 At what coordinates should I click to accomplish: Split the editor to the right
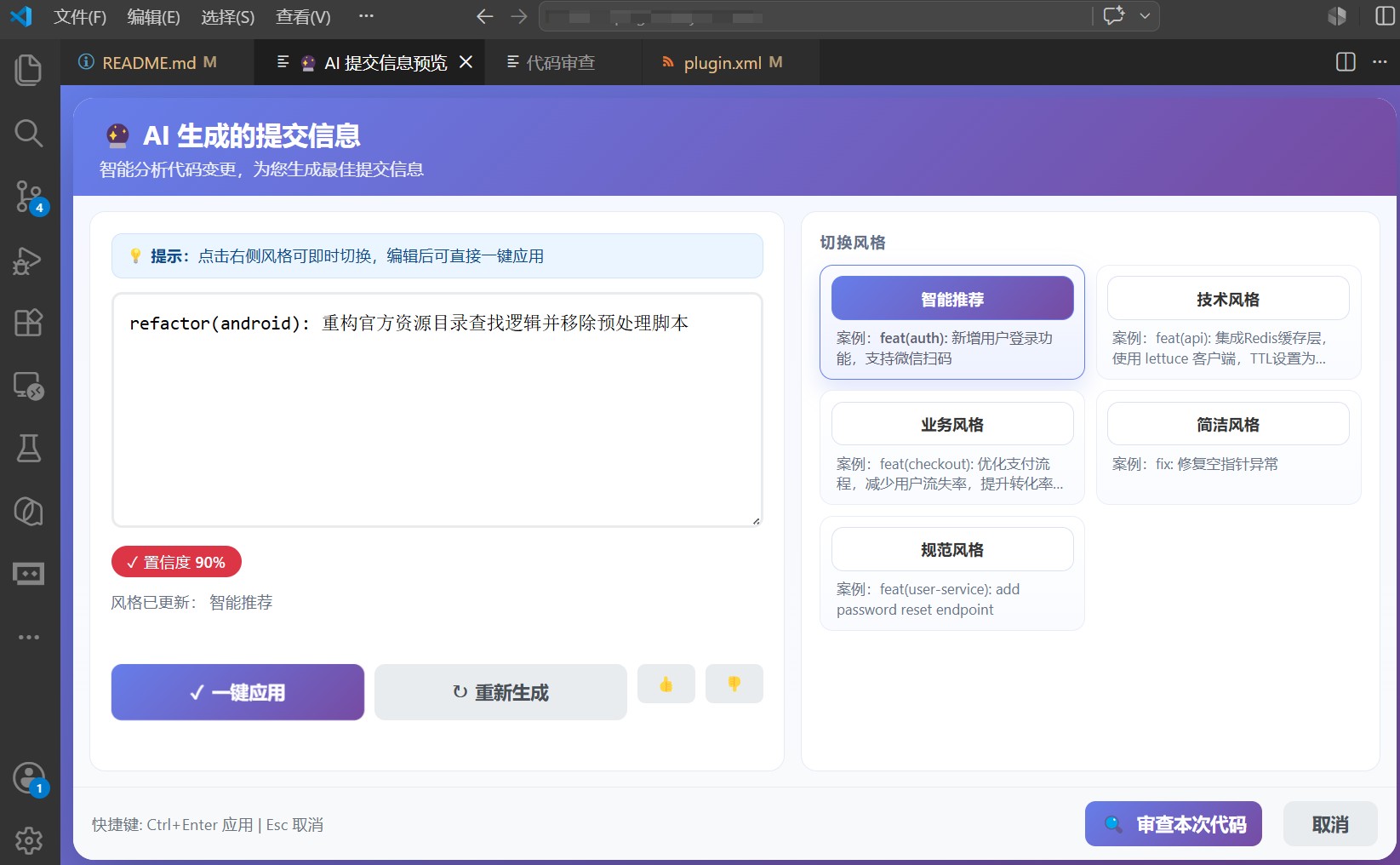click(x=1346, y=61)
